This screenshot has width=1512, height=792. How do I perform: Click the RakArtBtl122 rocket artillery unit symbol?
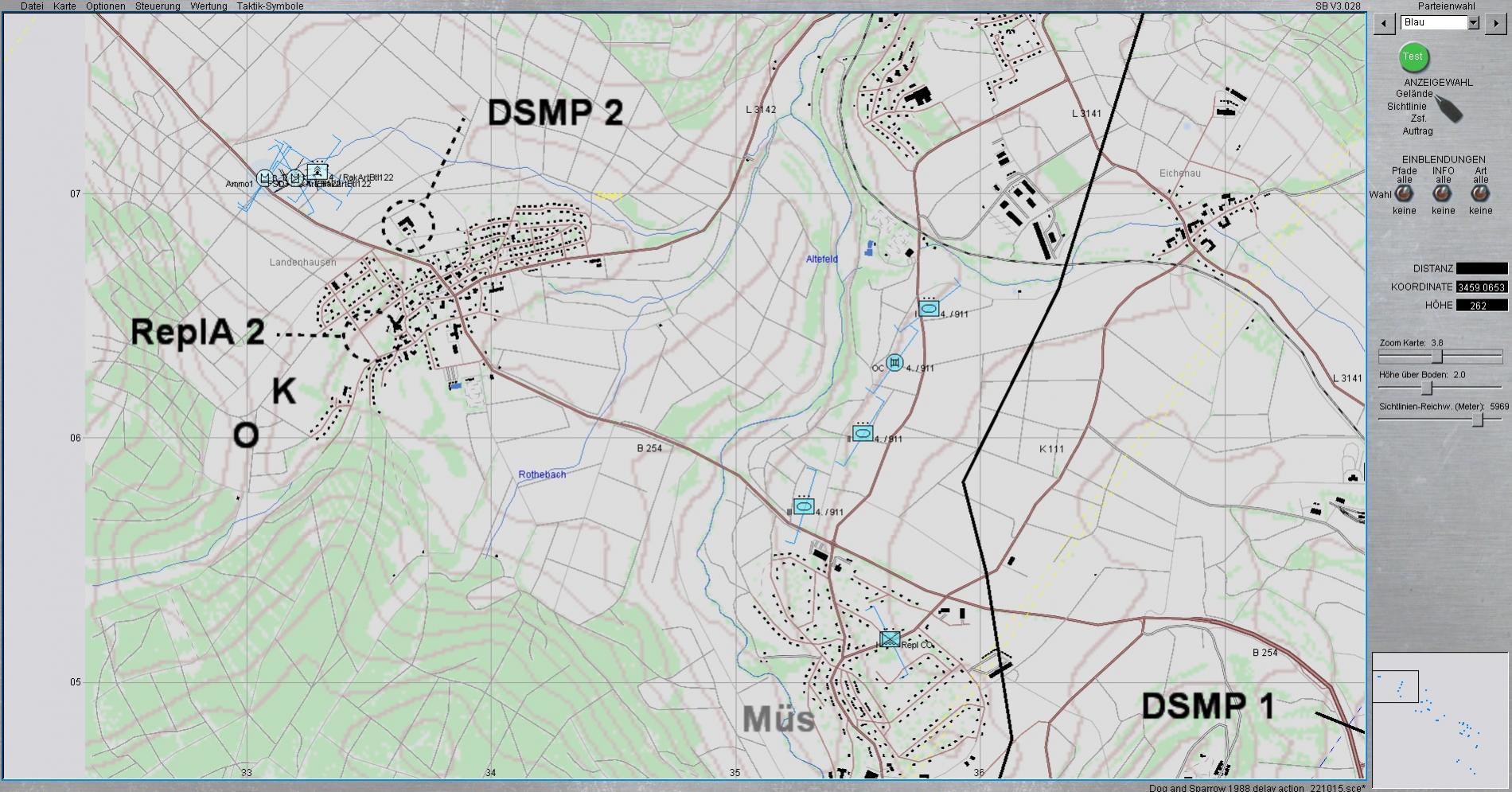318,171
